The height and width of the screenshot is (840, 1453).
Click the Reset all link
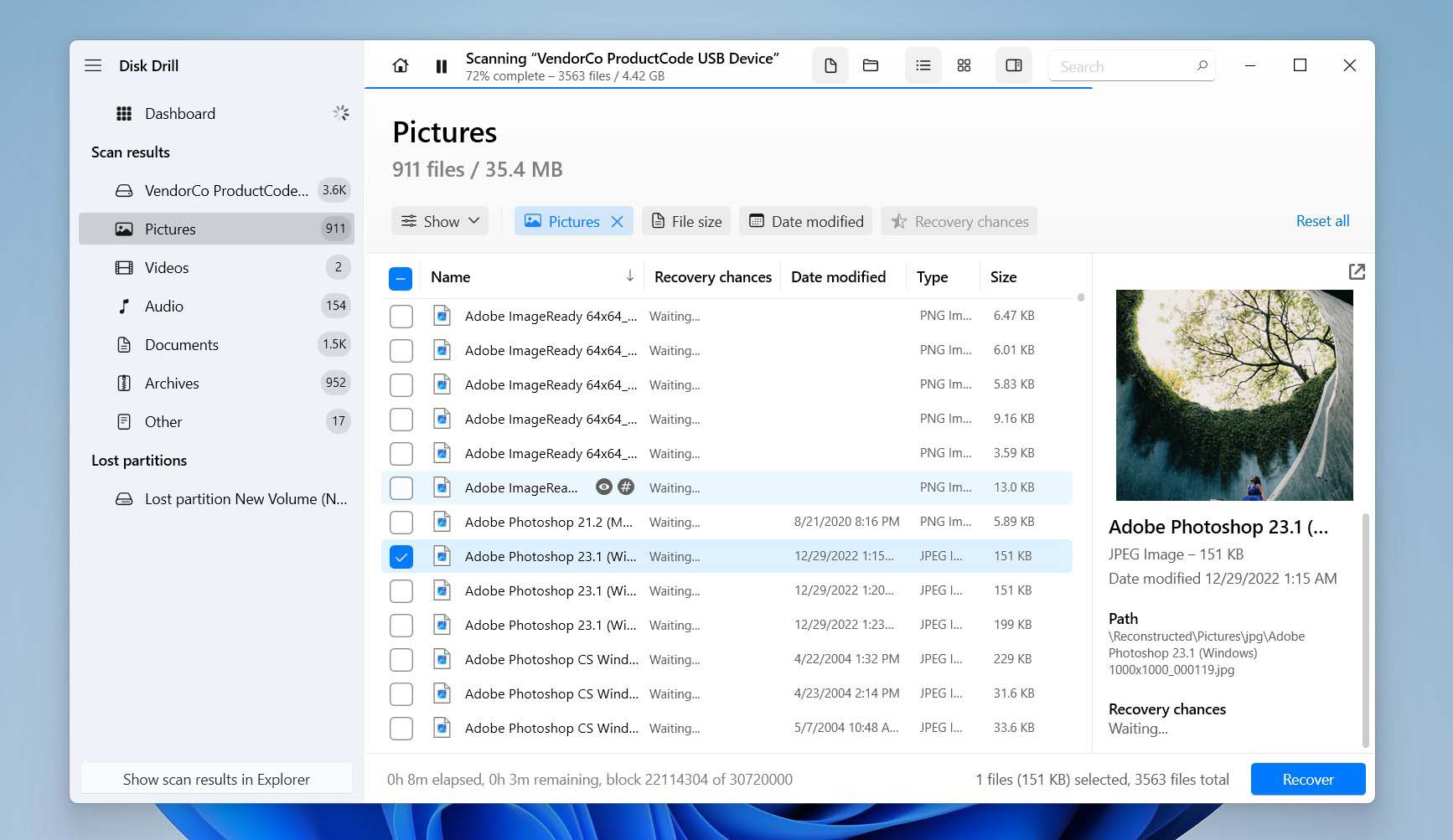1322,221
